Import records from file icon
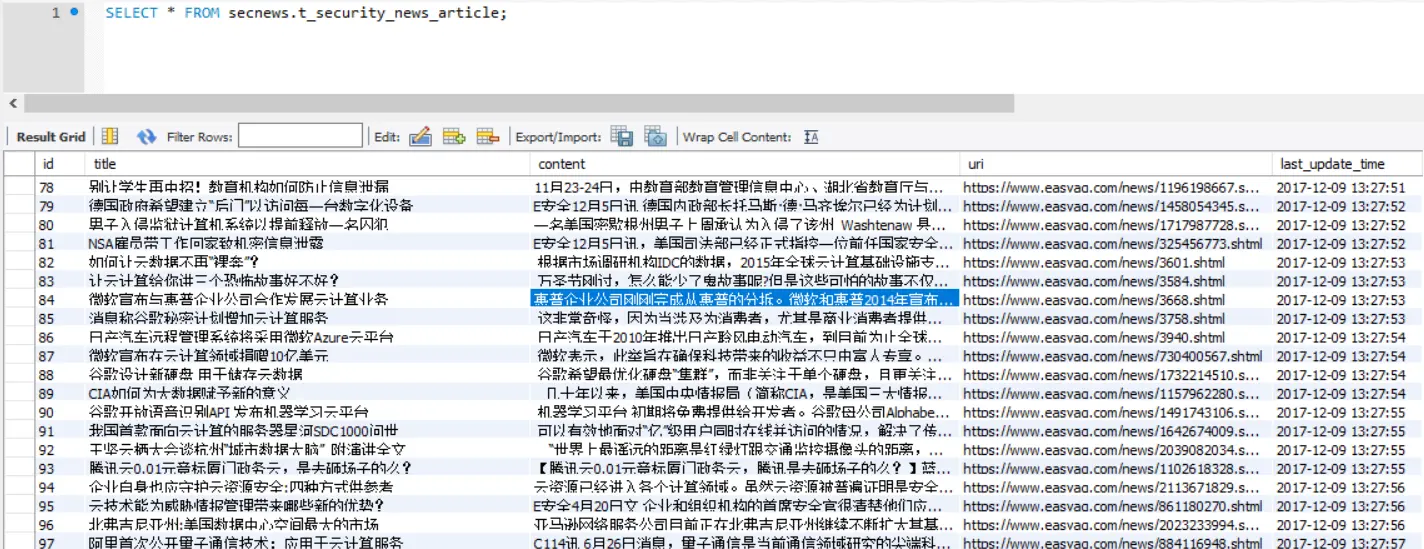 pos(655,137)
